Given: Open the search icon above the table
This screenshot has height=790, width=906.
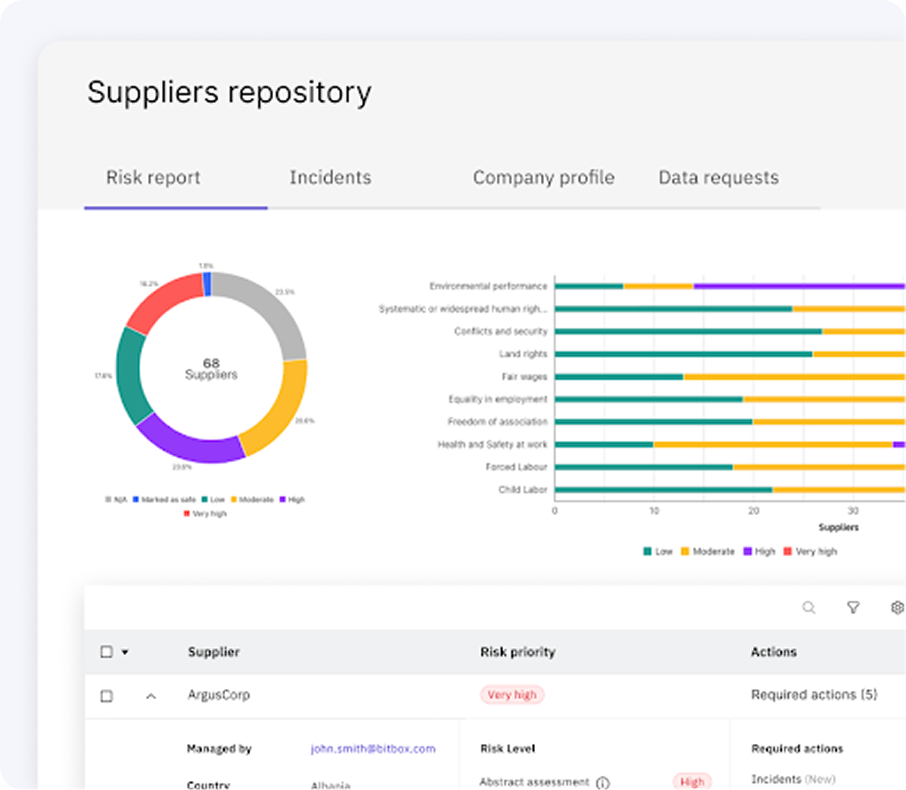Looking at the screenshot, I should (x=808, y=607).
